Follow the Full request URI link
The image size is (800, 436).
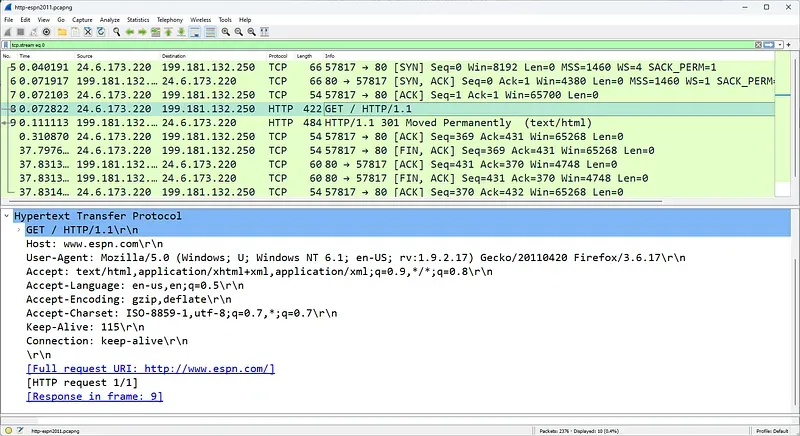point(151,369)
